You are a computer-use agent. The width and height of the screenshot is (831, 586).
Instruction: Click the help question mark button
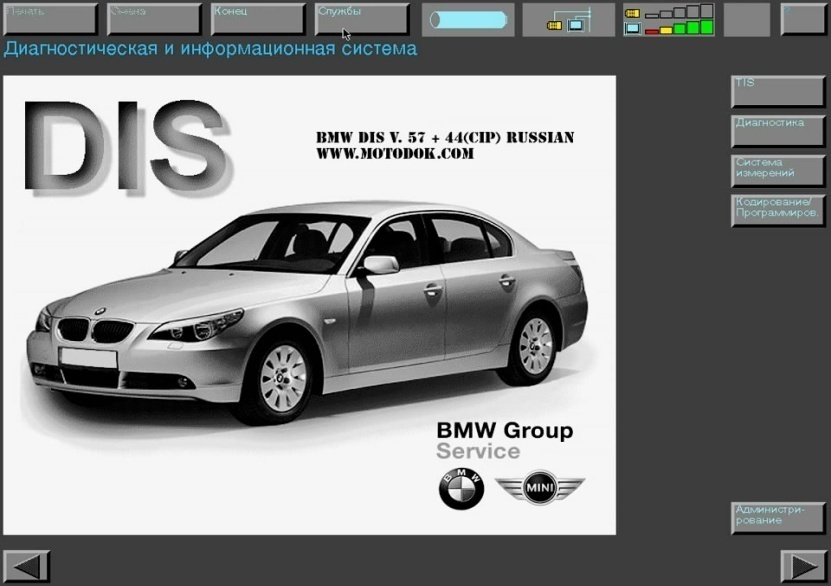click(x=802, y=19)
